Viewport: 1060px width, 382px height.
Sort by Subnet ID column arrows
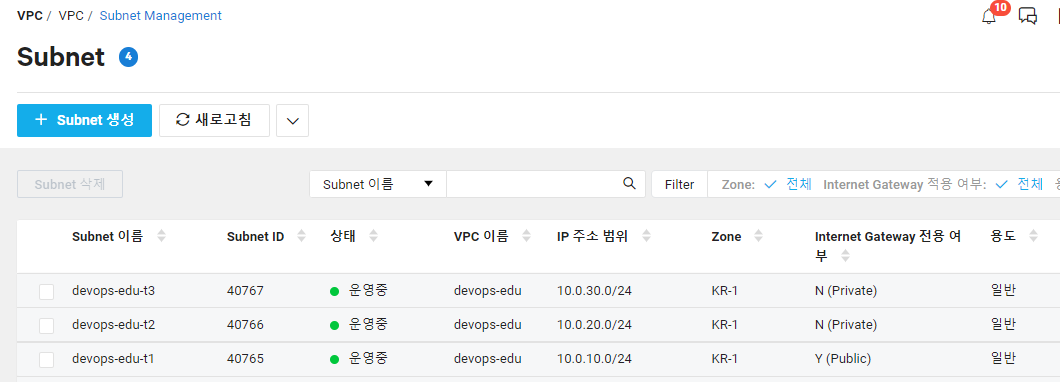pos(302,236)
